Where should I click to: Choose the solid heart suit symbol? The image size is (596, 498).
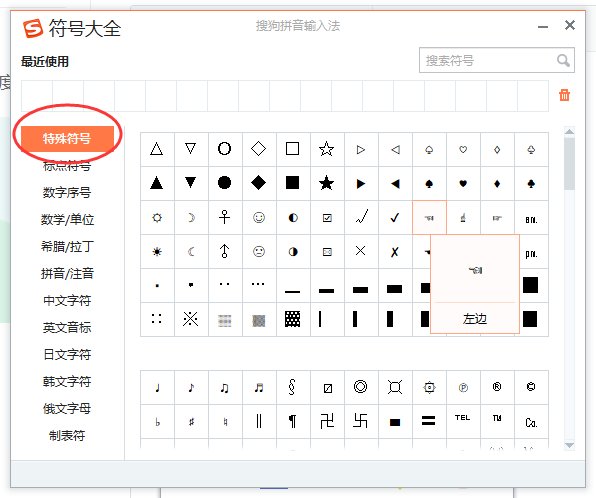coord(463,184)
